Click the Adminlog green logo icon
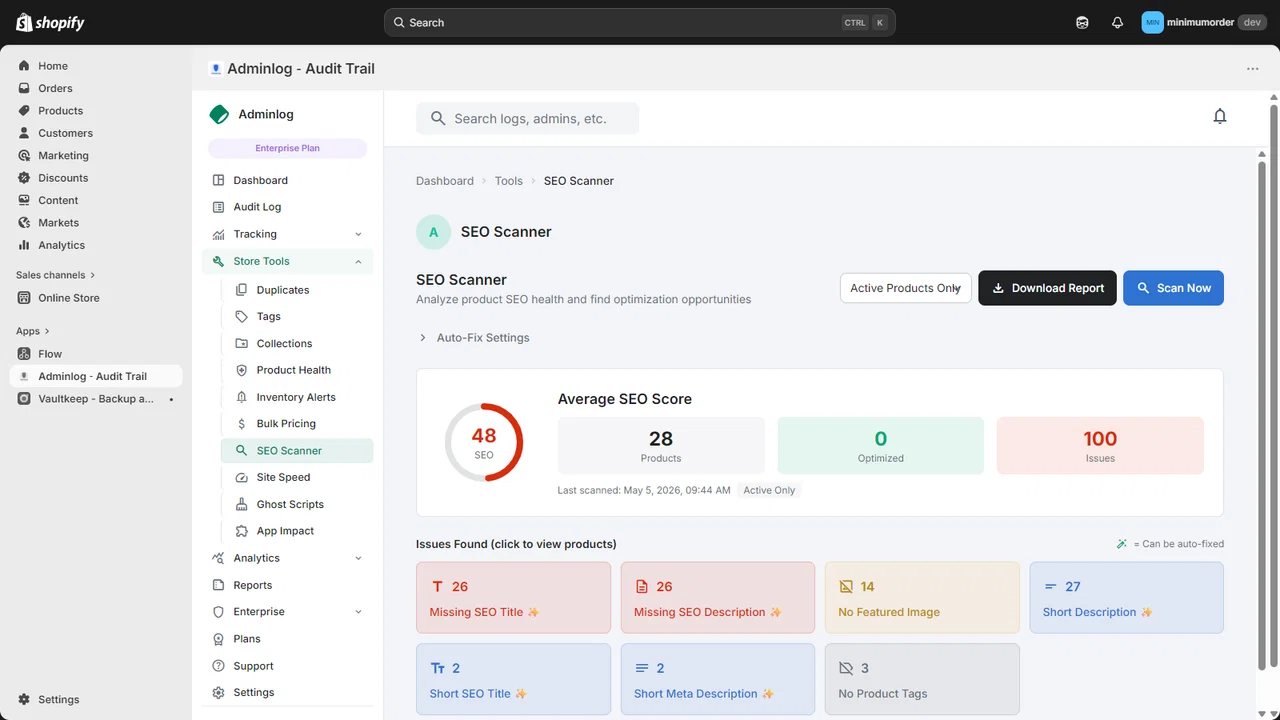This screenshot has width=1280, height=720. click(219, 114)
